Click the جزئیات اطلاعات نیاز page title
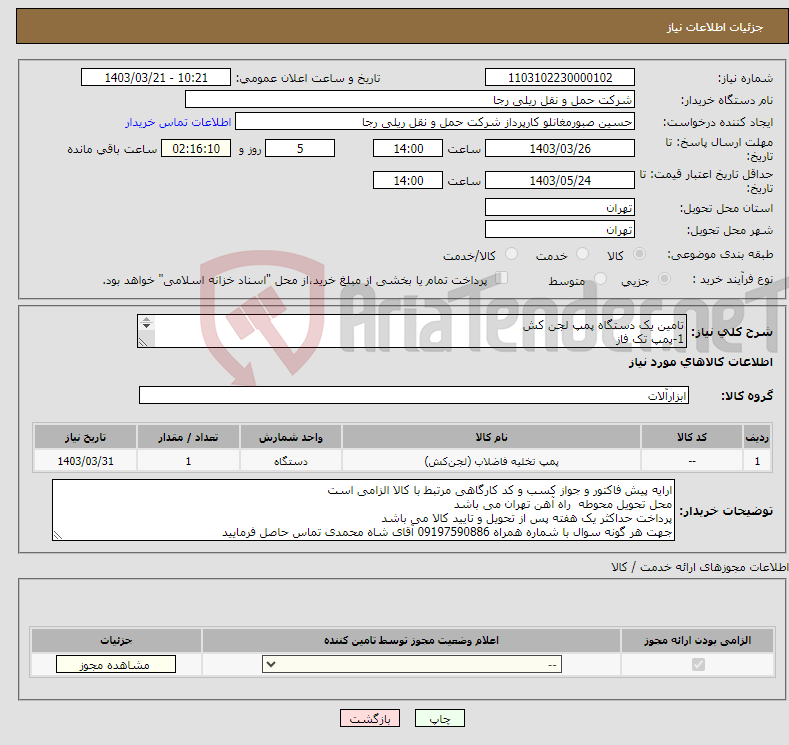Screen dimensions: 789x745 715,27
